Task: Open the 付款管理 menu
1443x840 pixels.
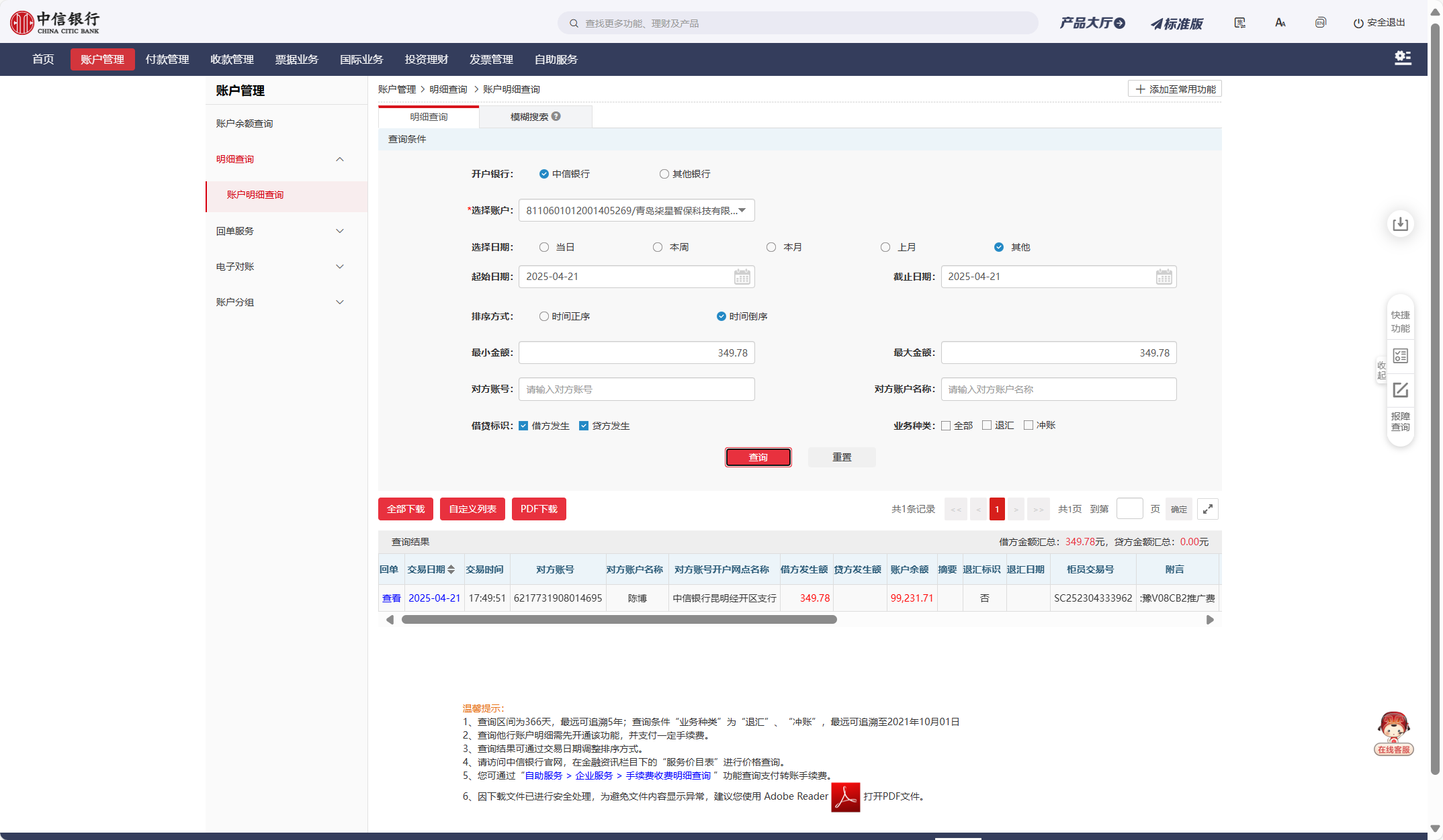Action: (167, 59)
